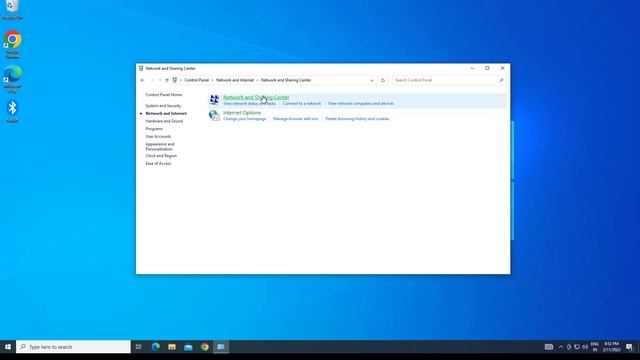Maximize the Network and Sharing Center window
The height and width of the screenshot is (360, 640).
(x=487, y=69)
